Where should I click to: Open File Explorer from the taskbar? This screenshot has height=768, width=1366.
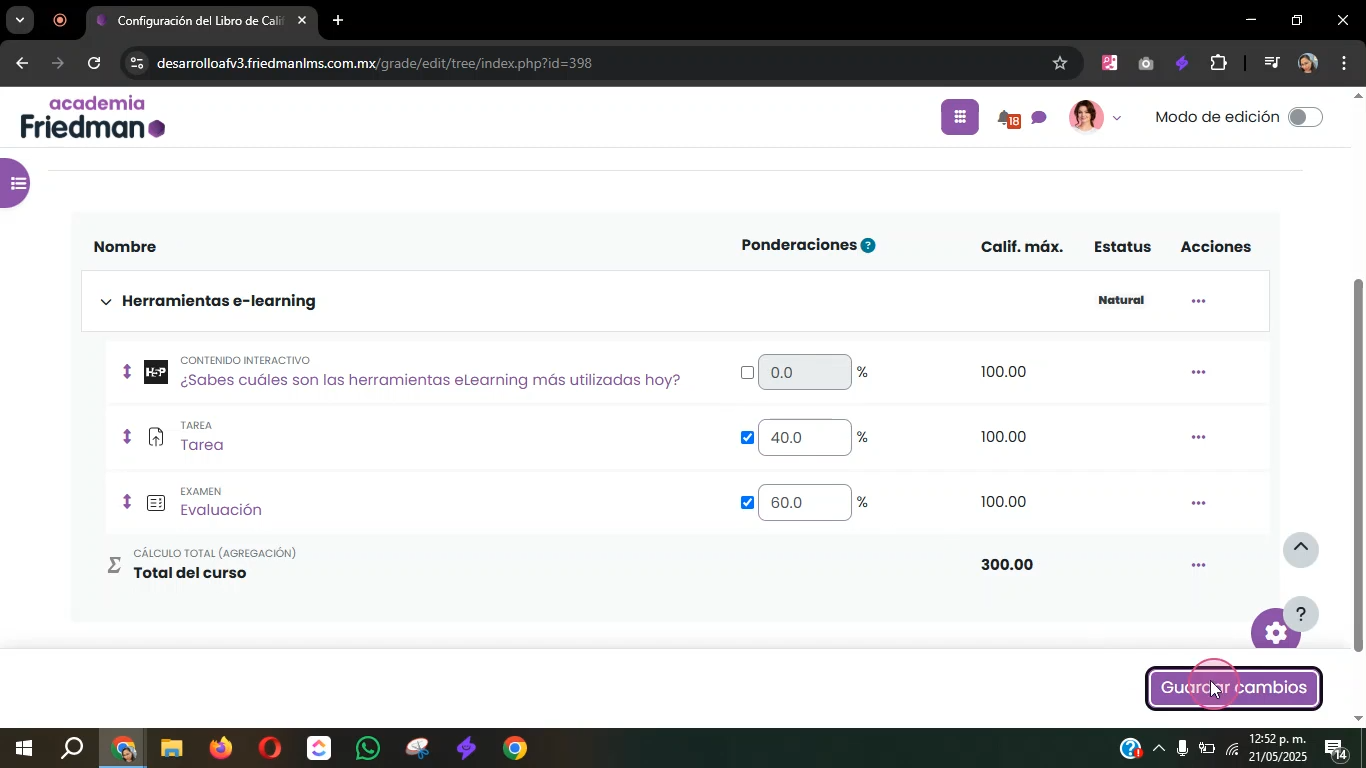tap(171, 748)
